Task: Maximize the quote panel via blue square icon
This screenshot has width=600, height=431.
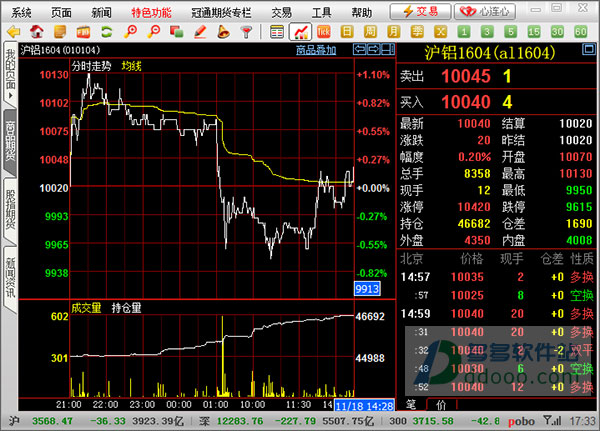Action: coord(589,49)
